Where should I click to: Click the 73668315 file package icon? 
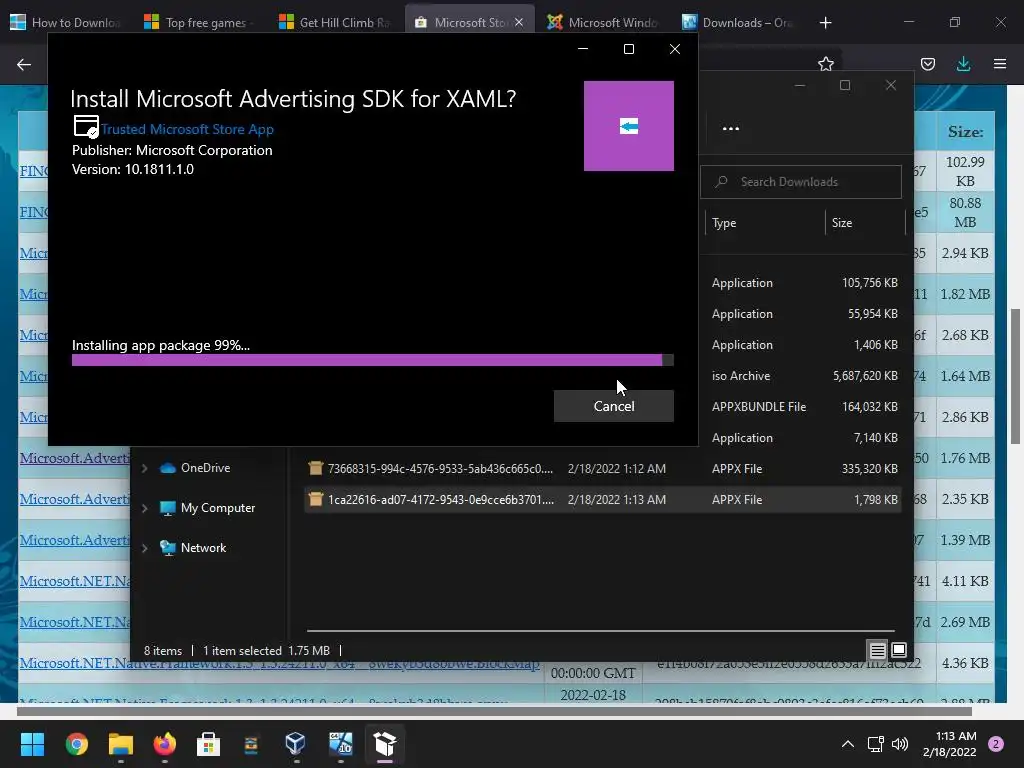point(315,468)
